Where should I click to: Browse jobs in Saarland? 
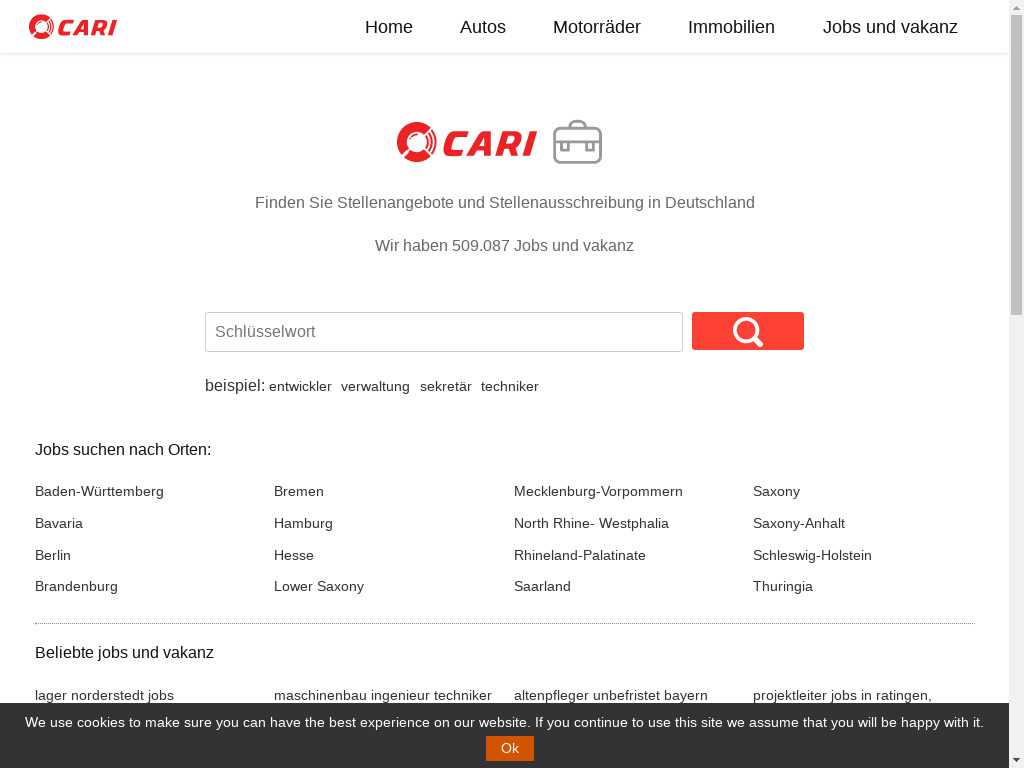543,586
